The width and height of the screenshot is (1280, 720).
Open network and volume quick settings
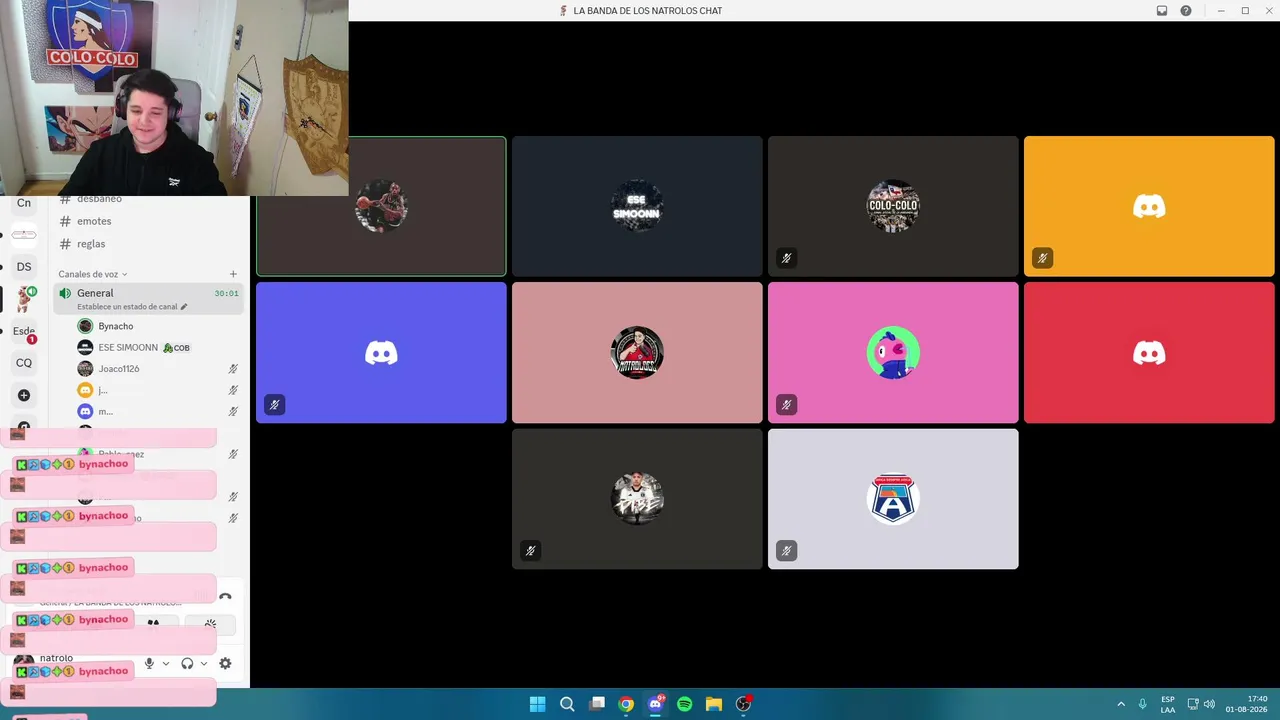pos(1201,704)
